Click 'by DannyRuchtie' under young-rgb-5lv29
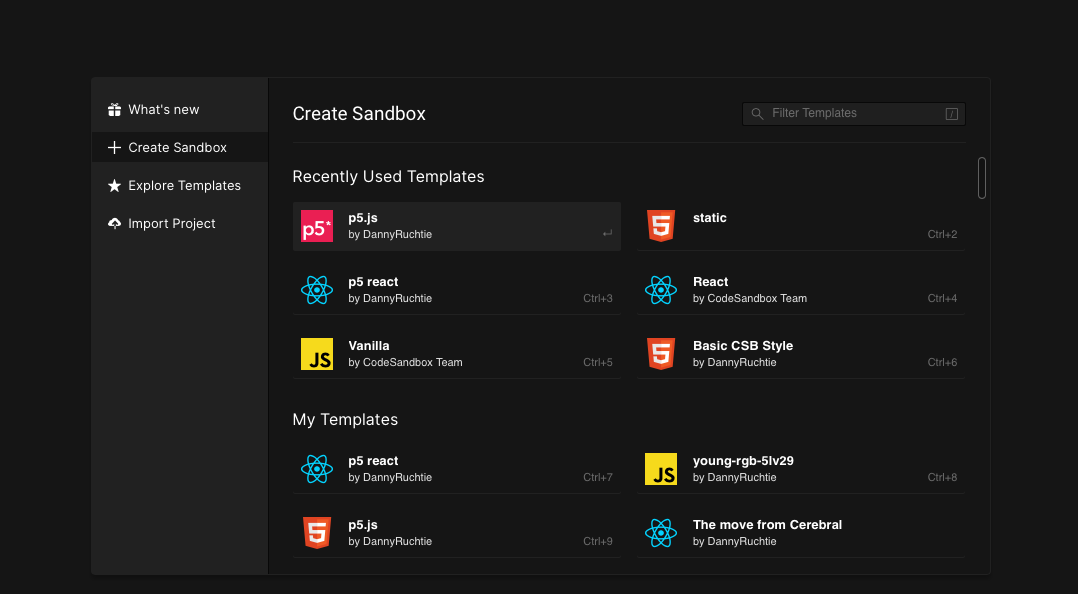Screen dimensions: 1078x594 tap(735, 477)
